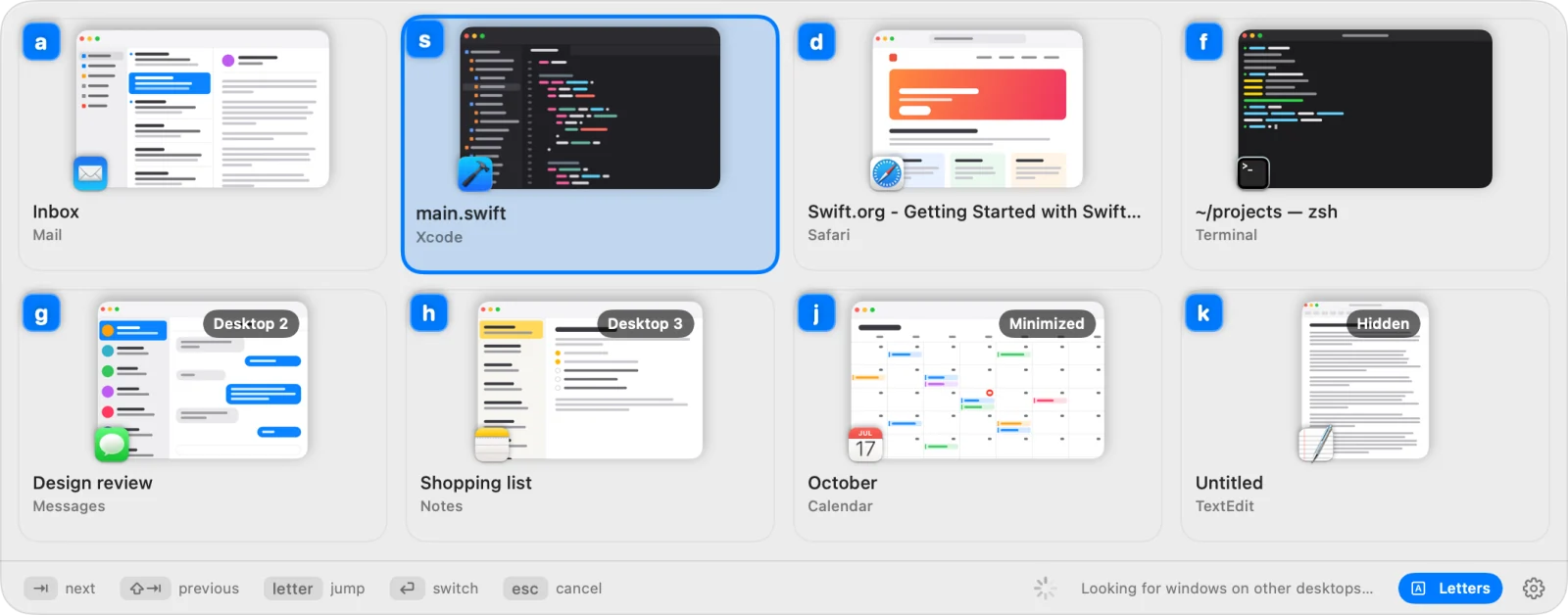Toggle the Letters mode button

[1450, 589]
